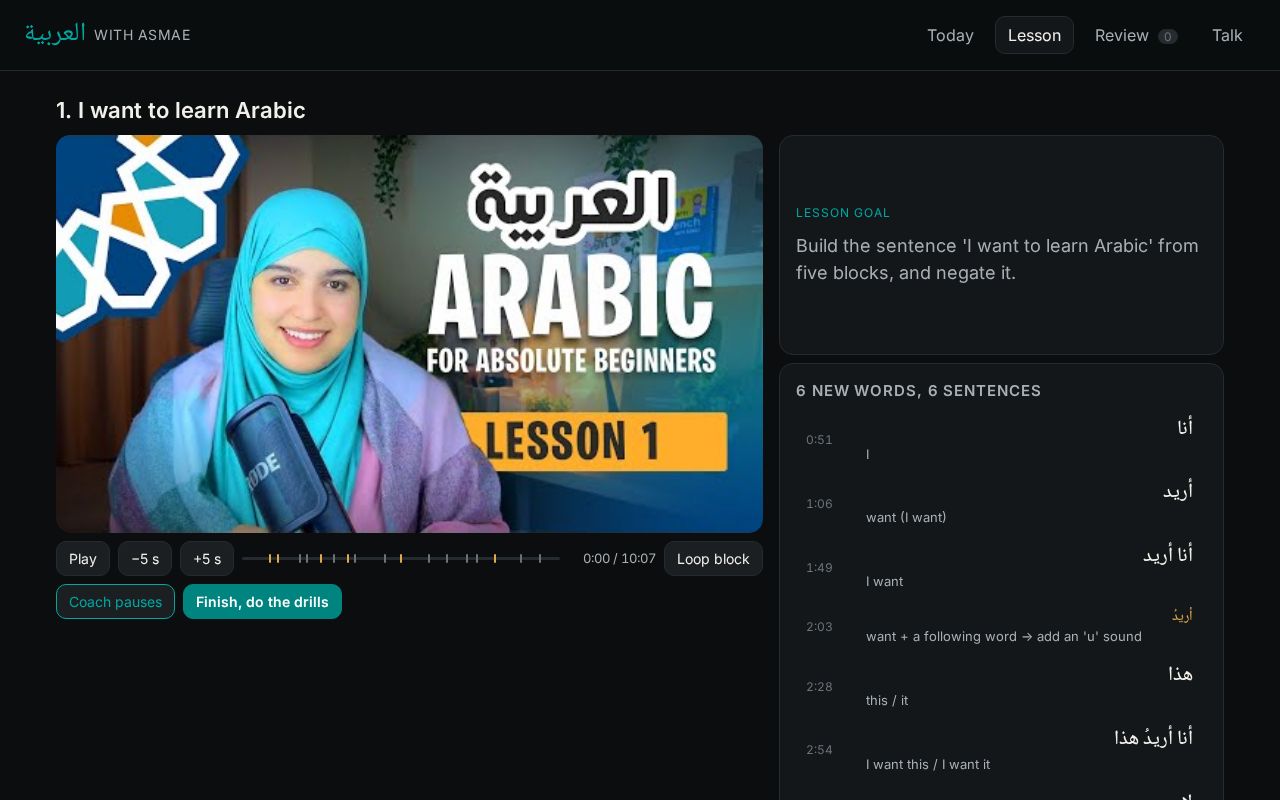Click the '6 NEW WORDS, 6 SENTENCES' heading
1280x800 pixels.
[918, 391]
